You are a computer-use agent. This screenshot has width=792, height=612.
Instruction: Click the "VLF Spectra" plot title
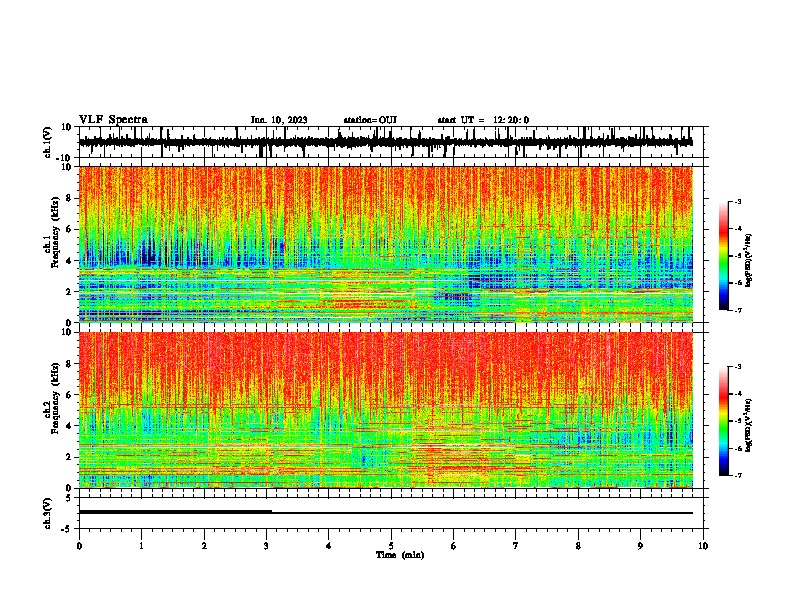pos(113,120)
